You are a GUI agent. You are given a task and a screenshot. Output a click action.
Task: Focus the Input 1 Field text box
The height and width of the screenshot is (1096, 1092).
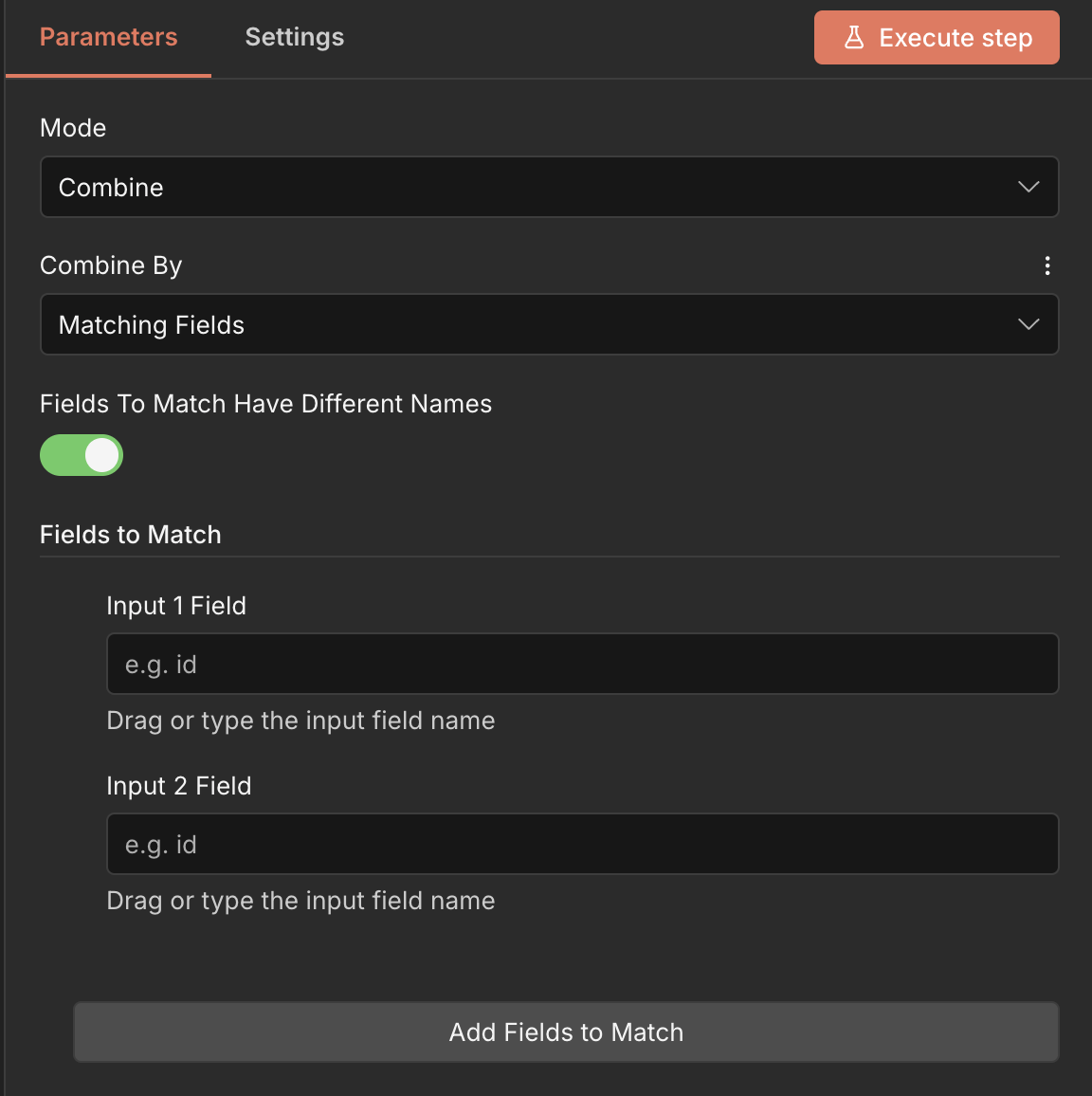tap(582, 664)
